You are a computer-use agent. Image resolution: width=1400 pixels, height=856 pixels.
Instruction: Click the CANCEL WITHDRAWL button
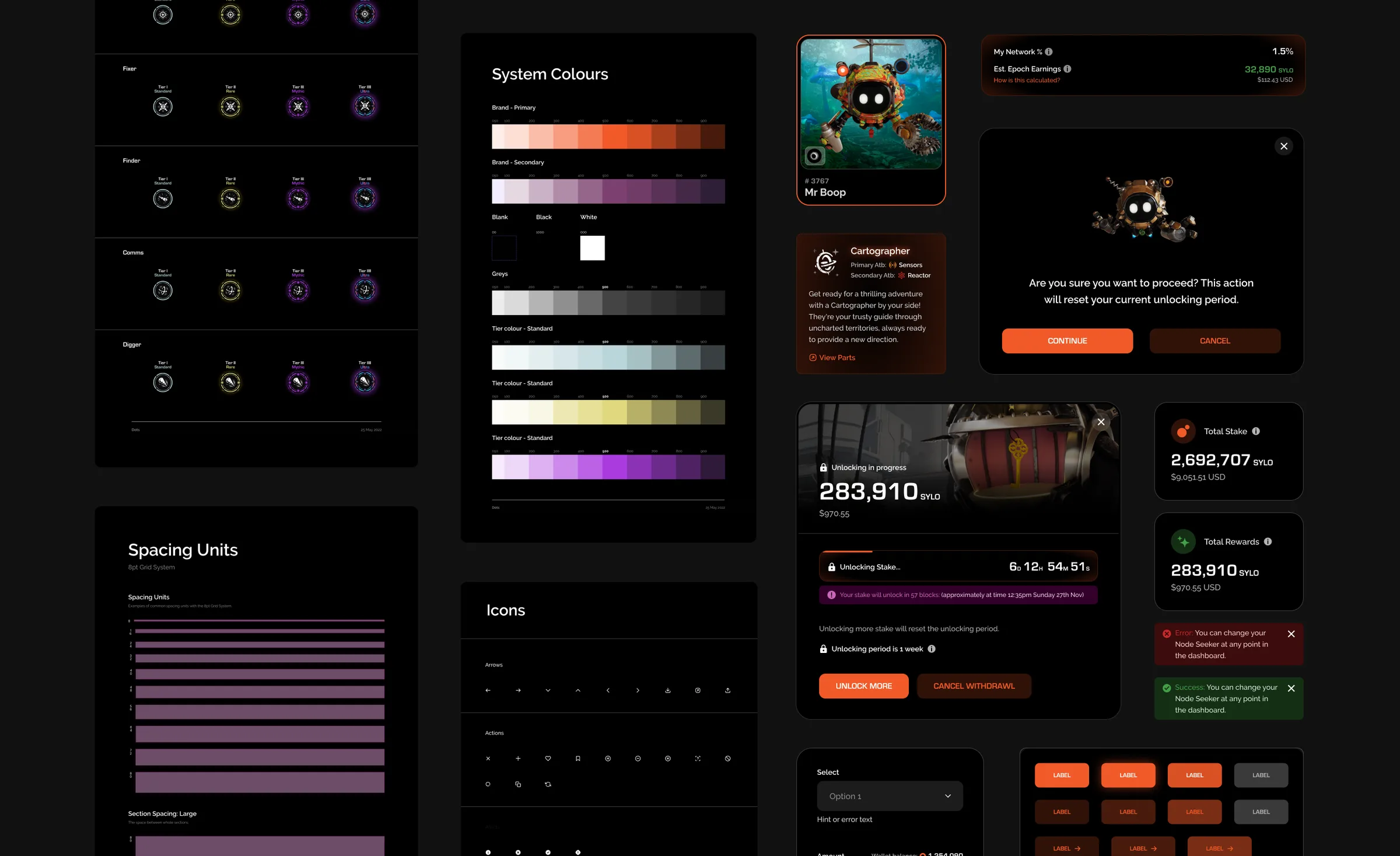974,686
